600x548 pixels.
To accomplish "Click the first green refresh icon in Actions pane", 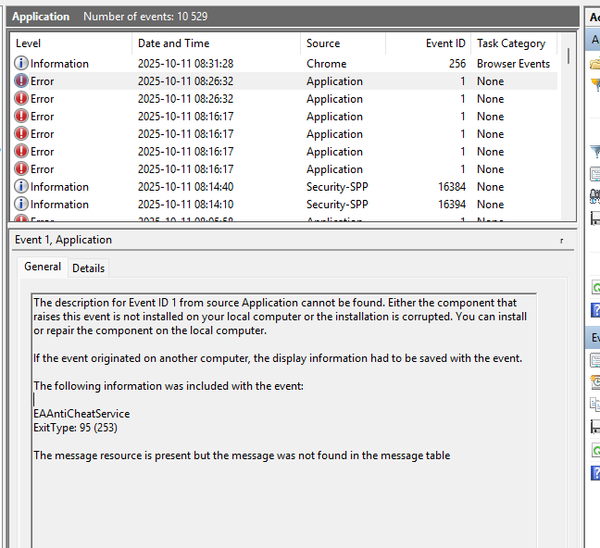I will click(x=595, y=288).
